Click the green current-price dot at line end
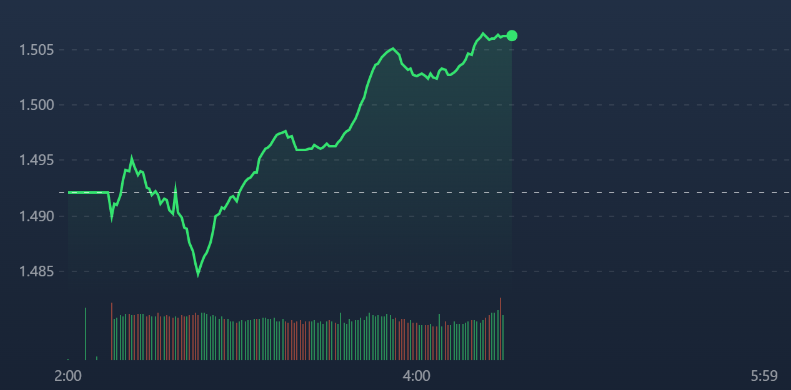The height and width of the screenshot is (390, 791). pyautogui.click(x=512, y=35)
